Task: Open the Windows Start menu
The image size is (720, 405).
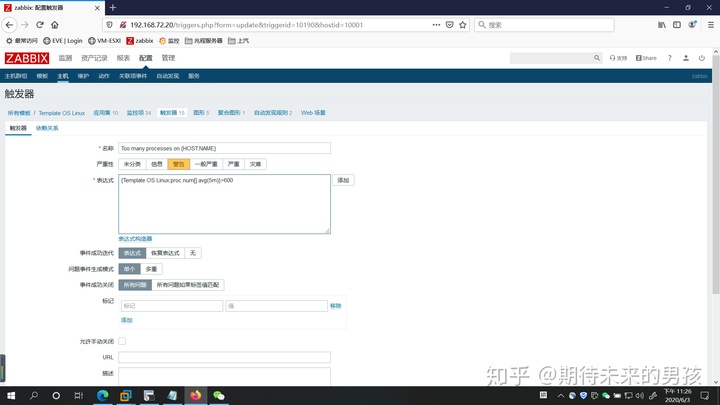Action: 11,395
